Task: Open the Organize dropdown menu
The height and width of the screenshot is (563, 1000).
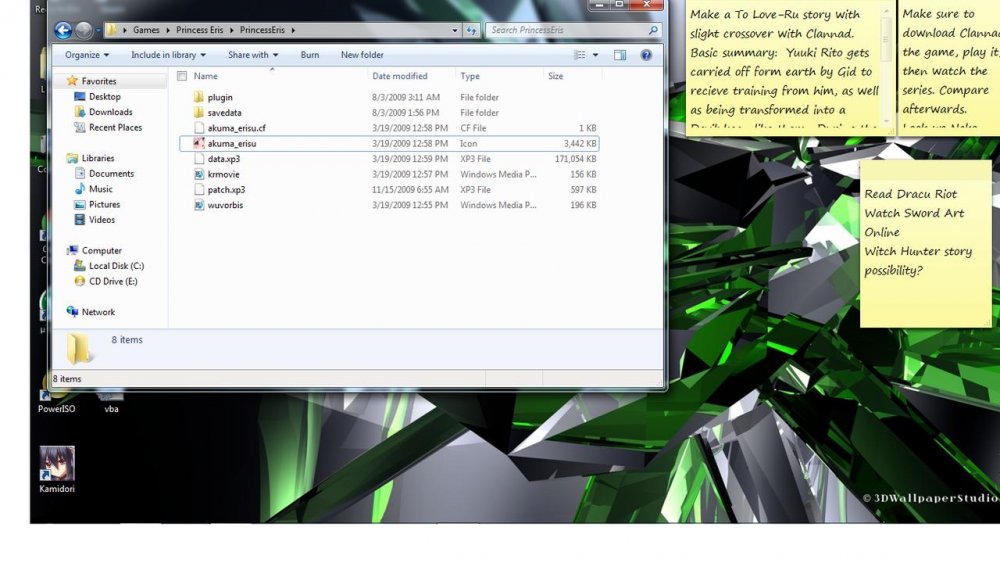Action: 87,55
